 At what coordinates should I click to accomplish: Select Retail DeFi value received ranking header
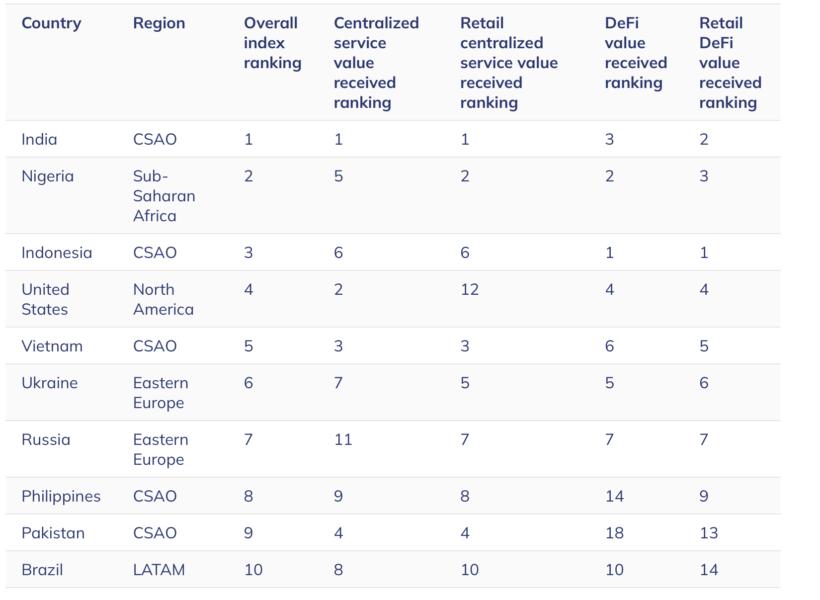[730, 62]
